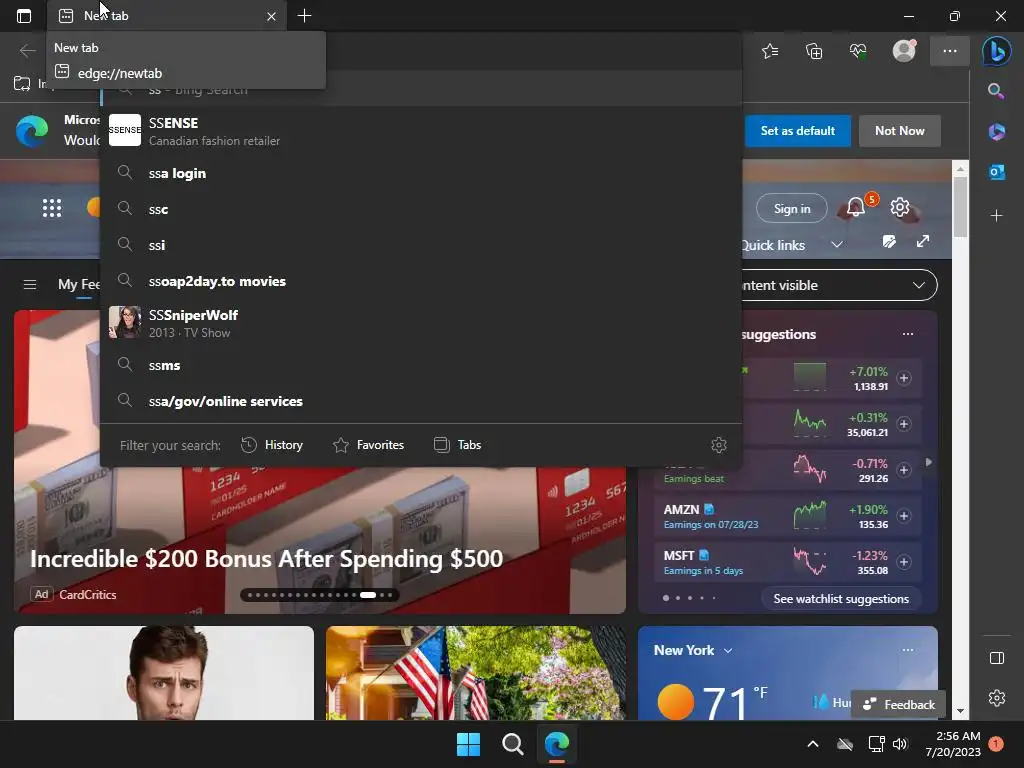Open My Feed hamburger menu
This screenshot has width=1024, height=768.
tap(29, 285)
